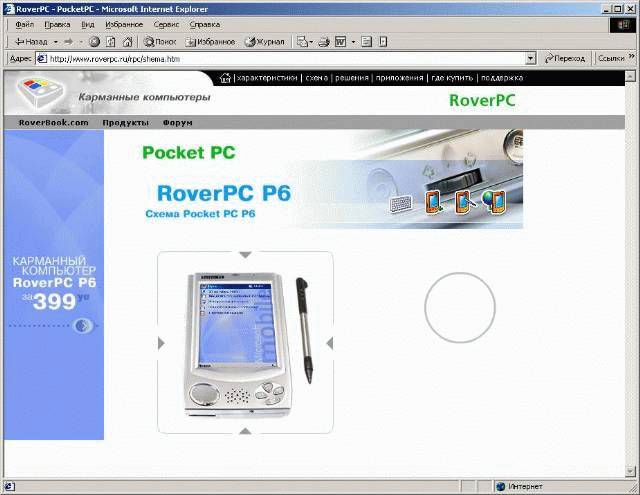Image resolution: width=640 pixels, height=495 pixels.
Task: Click the stylus pen image
Action: tap(304, 330)
